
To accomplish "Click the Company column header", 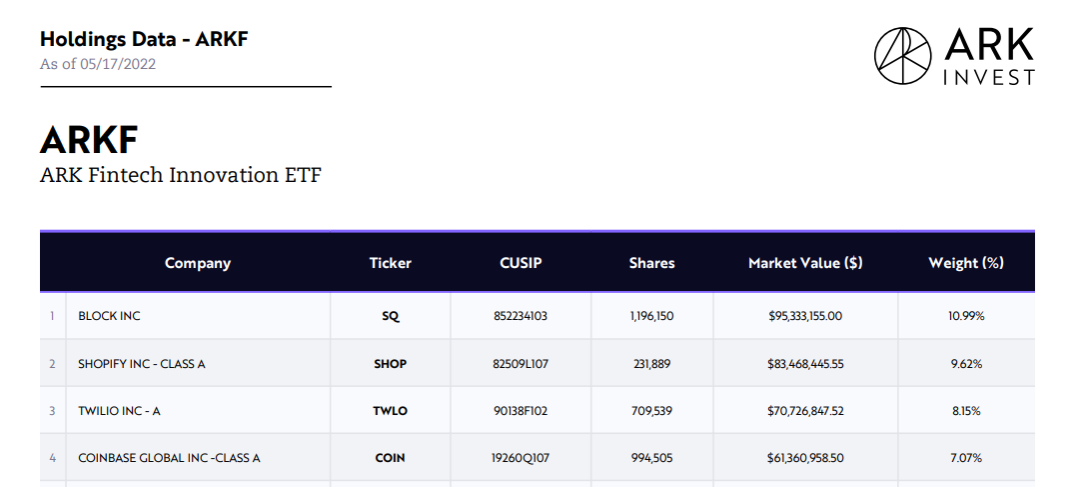I will (198, 263).
